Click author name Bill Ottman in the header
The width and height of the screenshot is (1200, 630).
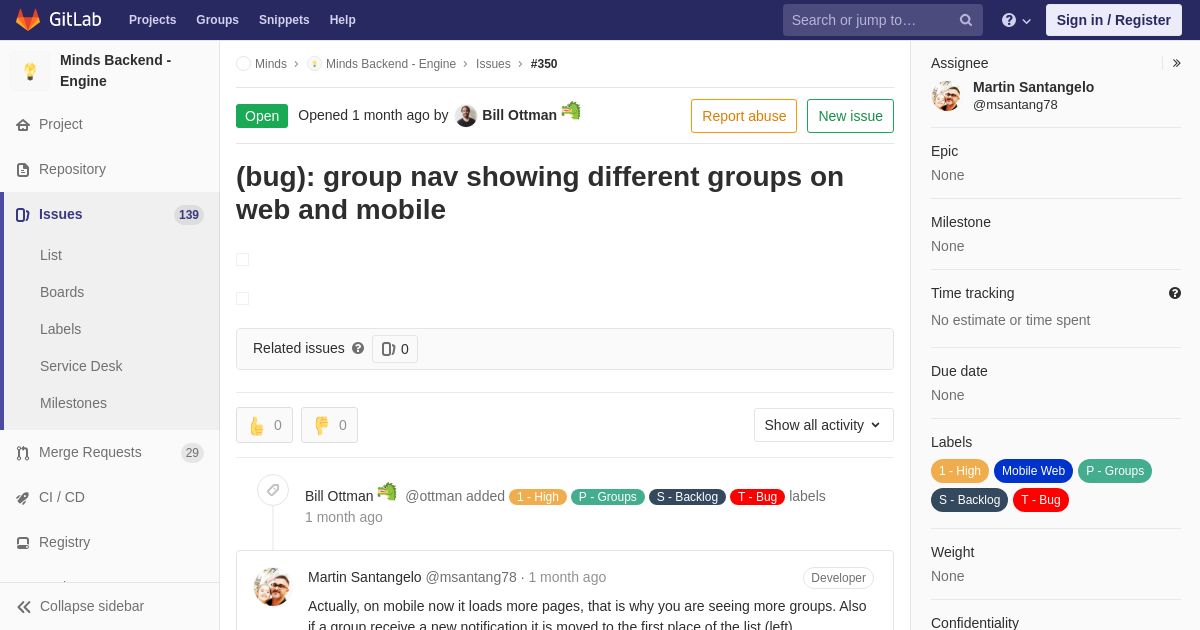(x=519, y=115)
